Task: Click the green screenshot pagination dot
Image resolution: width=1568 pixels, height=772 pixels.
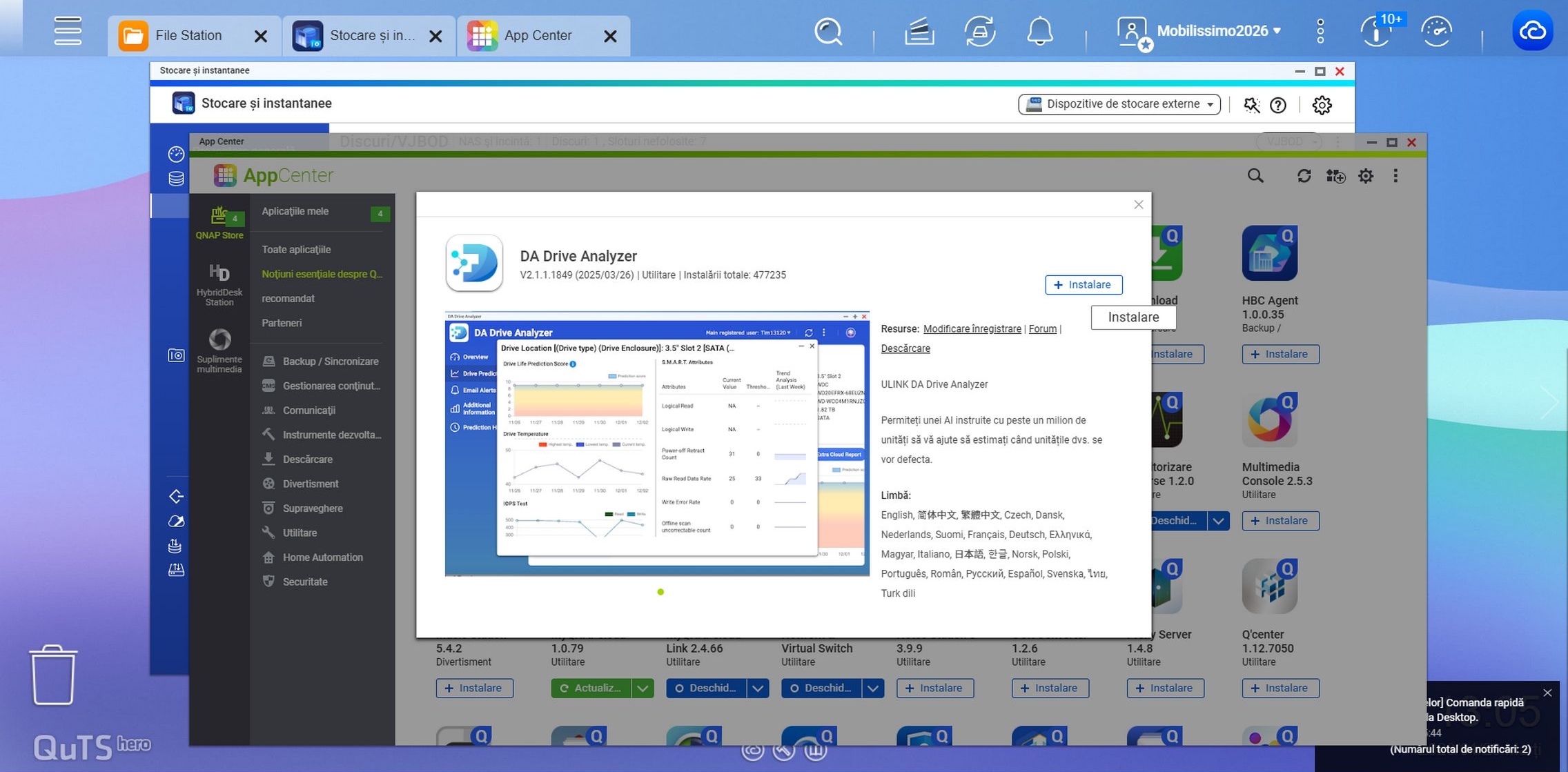Action: click(660, 592)
